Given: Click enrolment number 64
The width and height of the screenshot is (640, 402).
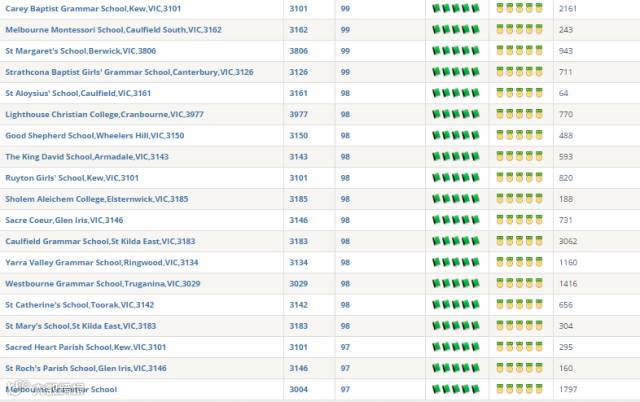Looking at the screenshot, I should pyautogui.click(x=564, y=93).
